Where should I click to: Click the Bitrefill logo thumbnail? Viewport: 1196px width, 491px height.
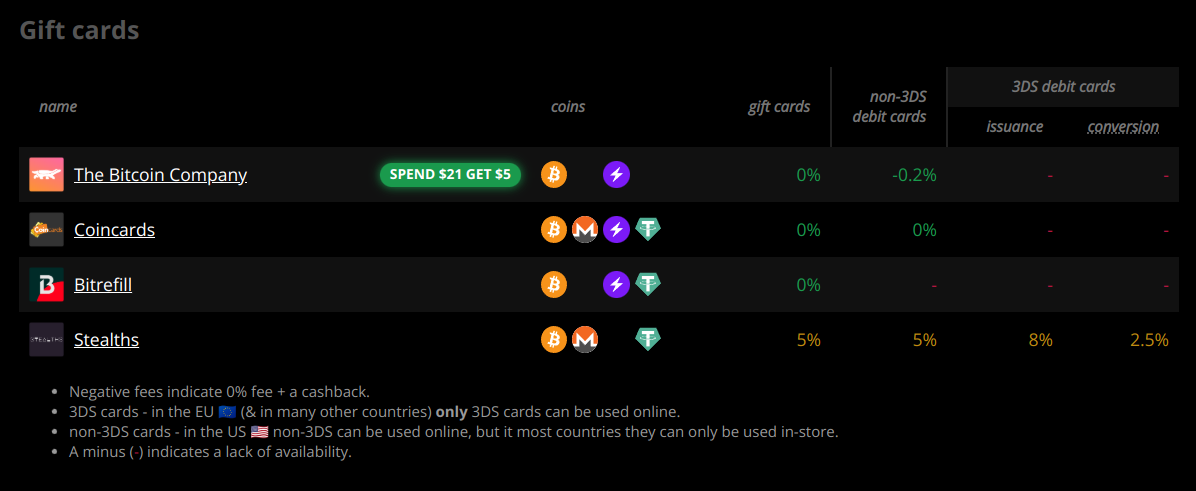tap(47, 284)
